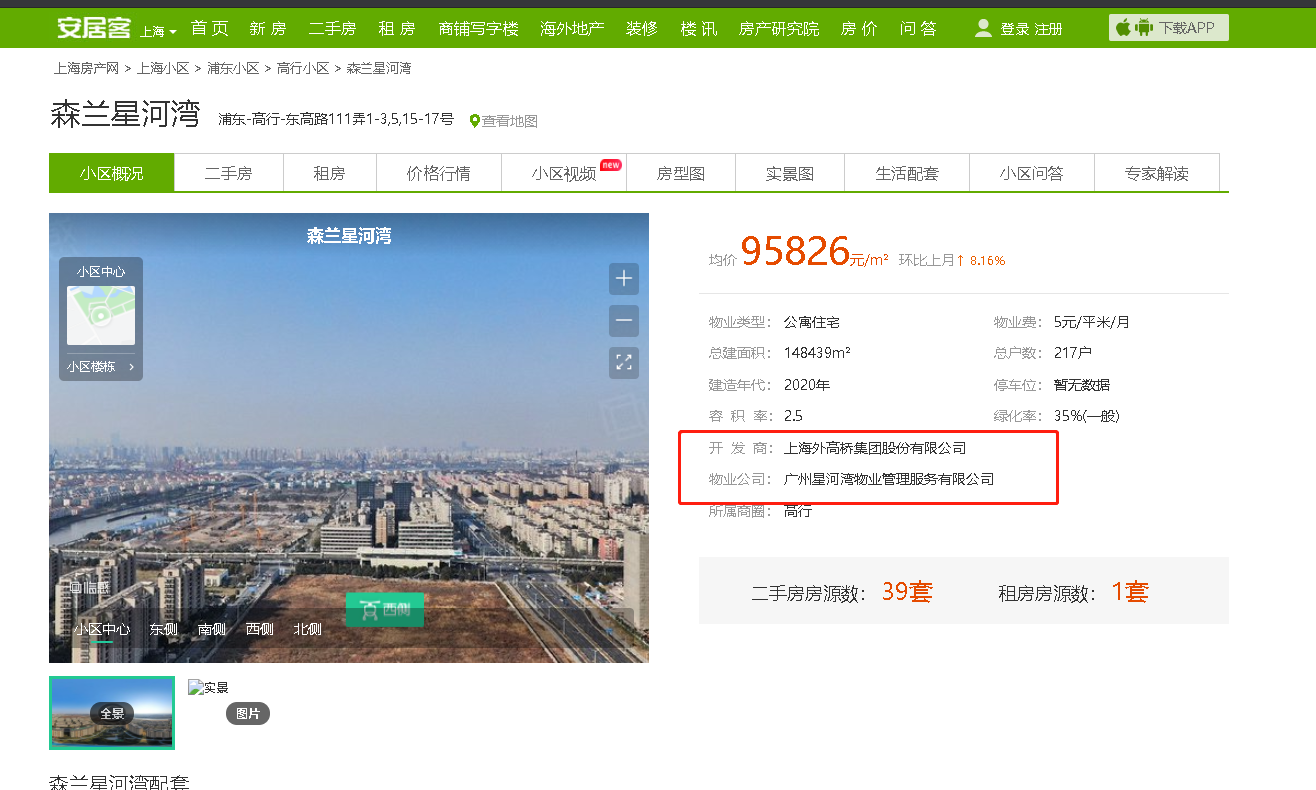Click the green 西侧 hotspot marker
Image resolution: width=1316 pixels, height=790 pixels.
[x=384, y=610]
